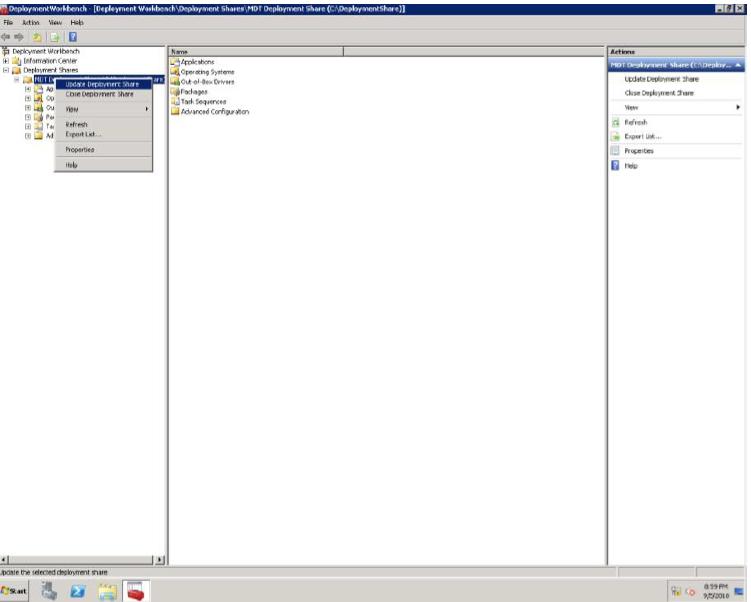Click tree pane horizontal scrollbar left arrow
This screenshot has width=751, height=602.
coord(4,559)
